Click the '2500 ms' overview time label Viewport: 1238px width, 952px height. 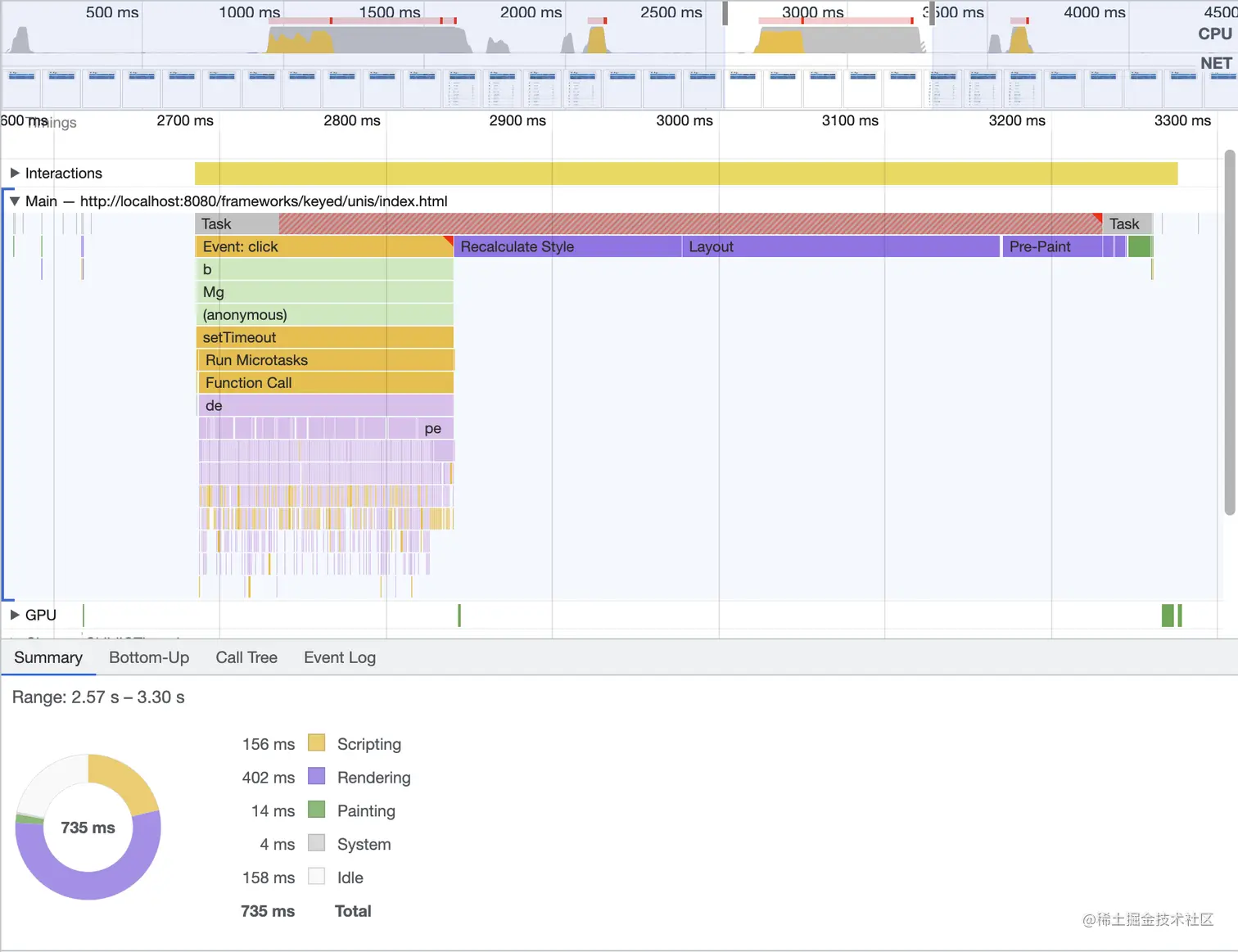[671, 12]
